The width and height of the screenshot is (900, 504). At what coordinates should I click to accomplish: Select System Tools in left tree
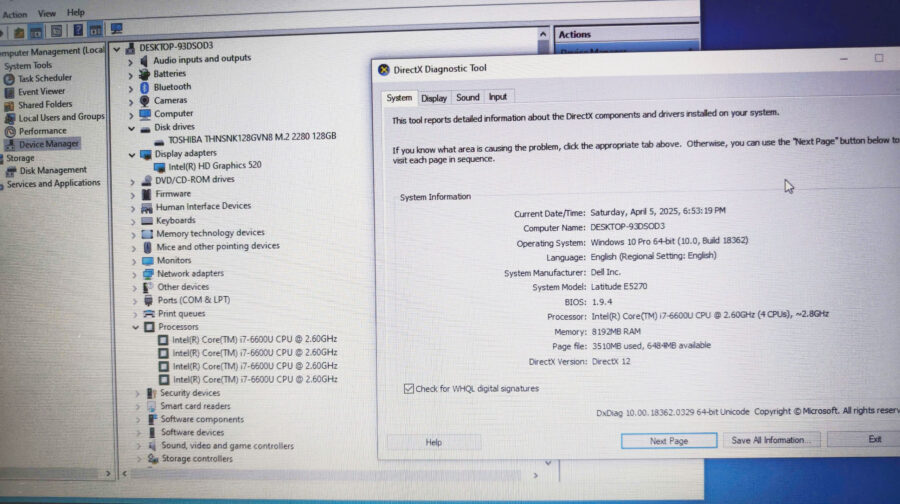click(28, 66)
